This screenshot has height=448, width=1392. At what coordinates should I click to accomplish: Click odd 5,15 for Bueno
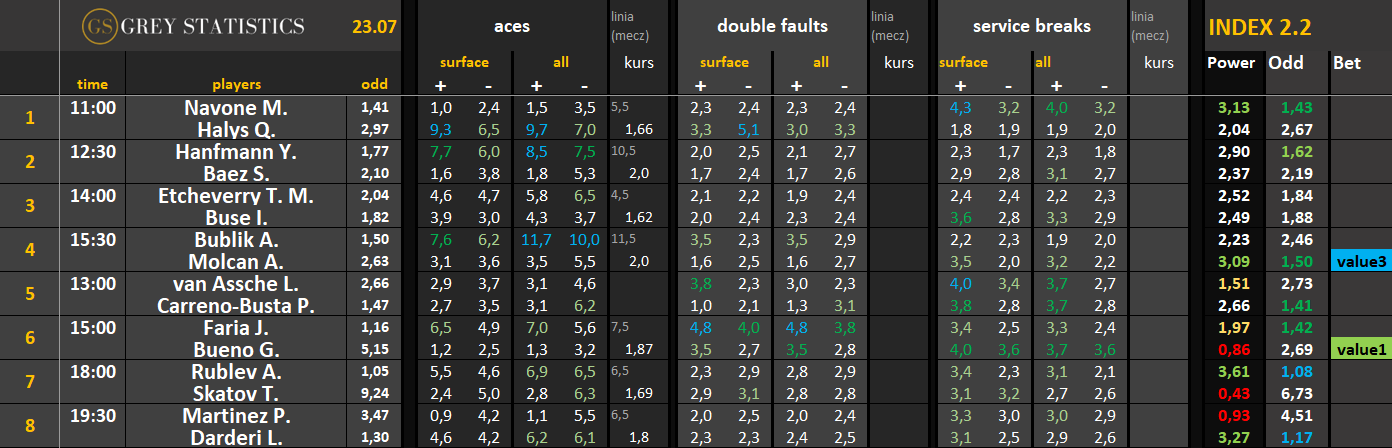click(374, 349)
